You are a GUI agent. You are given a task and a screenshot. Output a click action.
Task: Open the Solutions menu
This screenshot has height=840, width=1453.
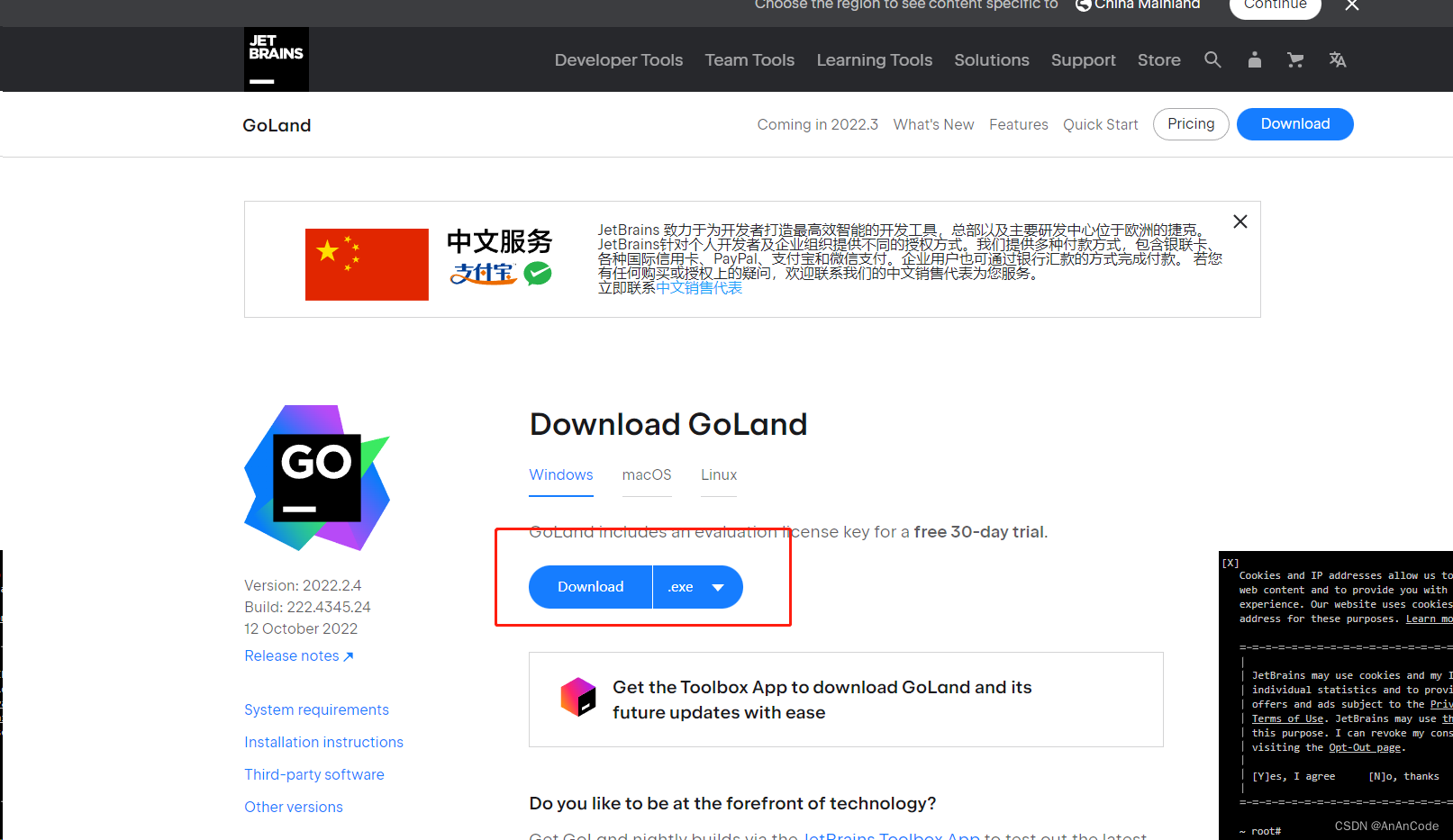coord(992,59)
